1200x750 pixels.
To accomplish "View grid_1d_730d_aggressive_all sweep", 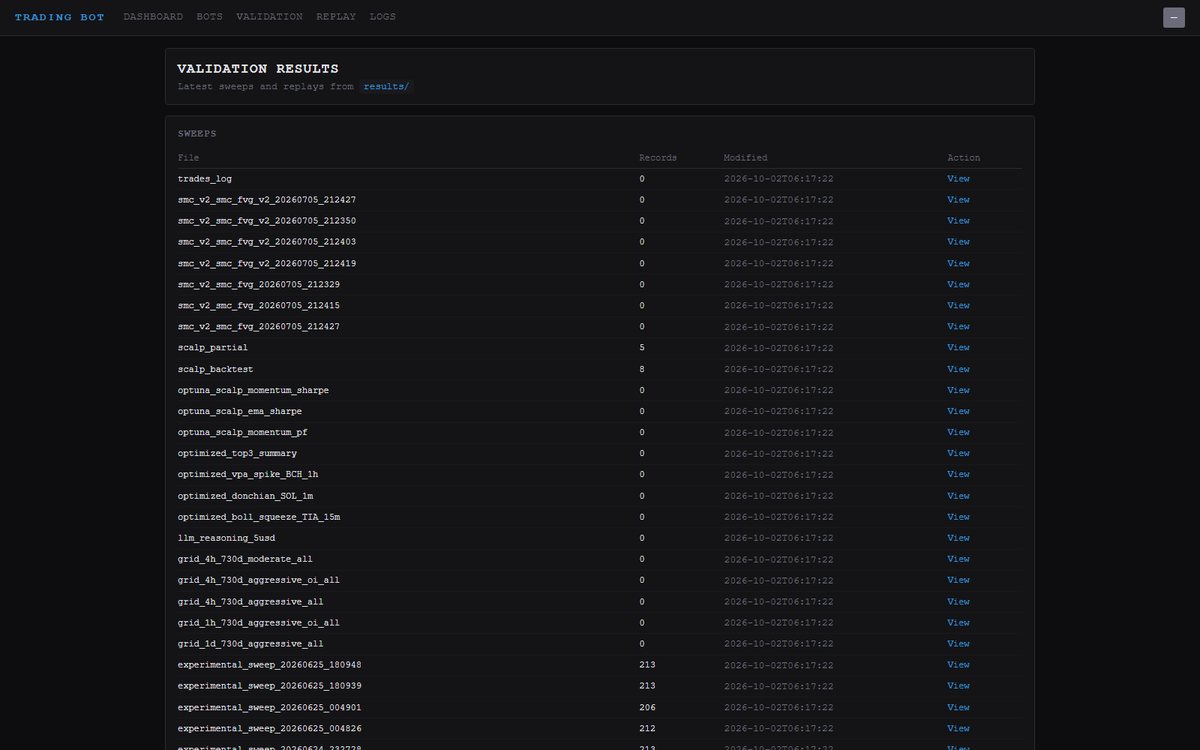I will point(958,644).
